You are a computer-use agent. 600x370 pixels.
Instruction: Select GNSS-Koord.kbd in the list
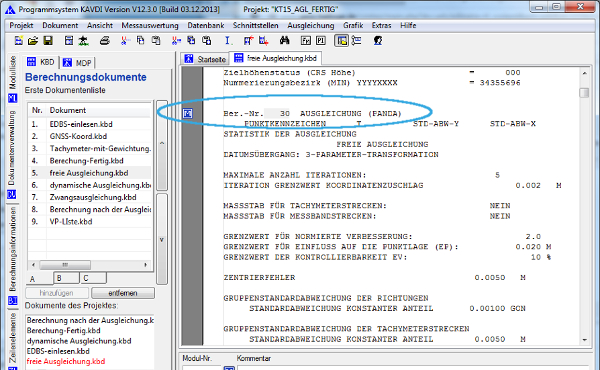point(90,136)
